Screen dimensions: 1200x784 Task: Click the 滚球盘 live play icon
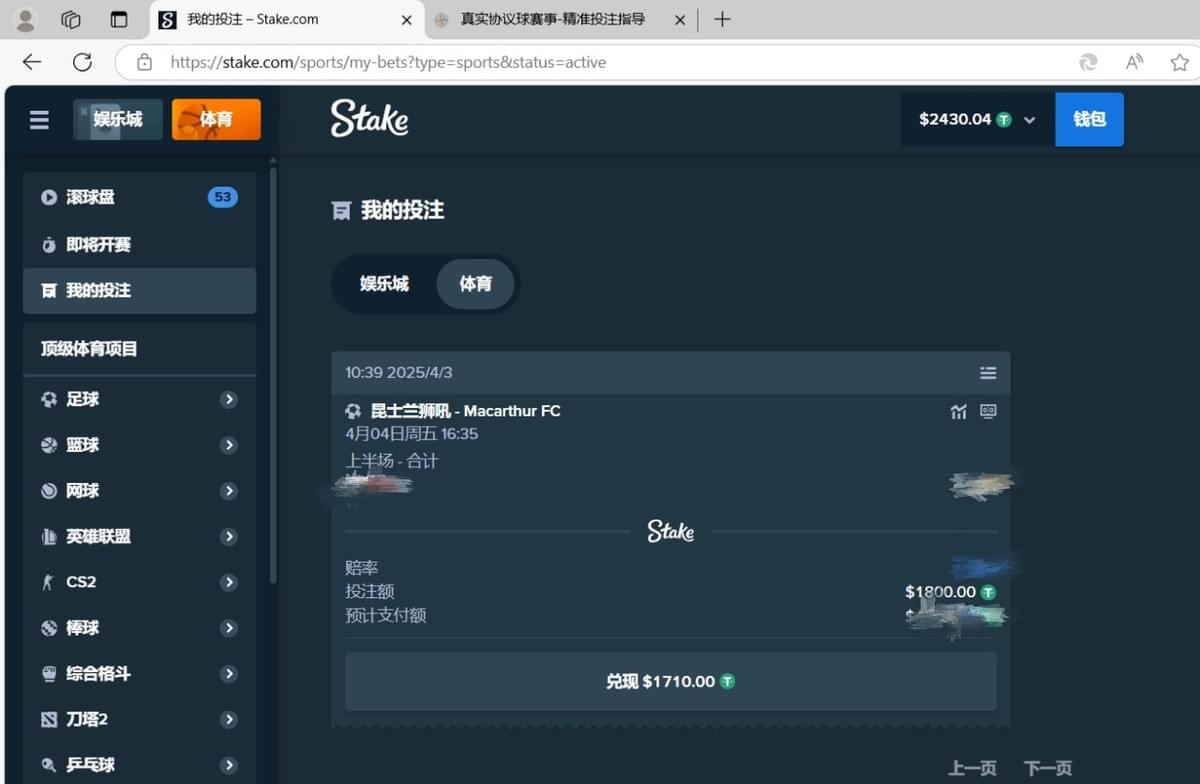(48, 197)
